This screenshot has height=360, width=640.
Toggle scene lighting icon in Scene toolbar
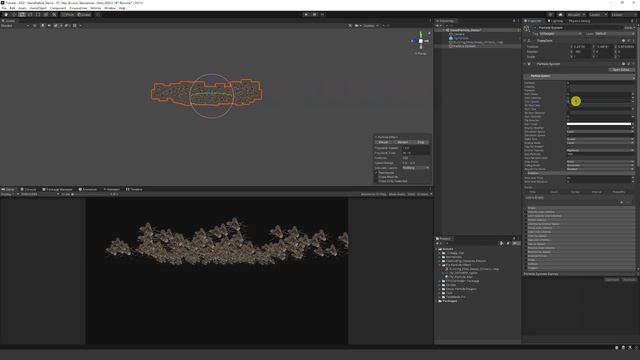point(42,26)
